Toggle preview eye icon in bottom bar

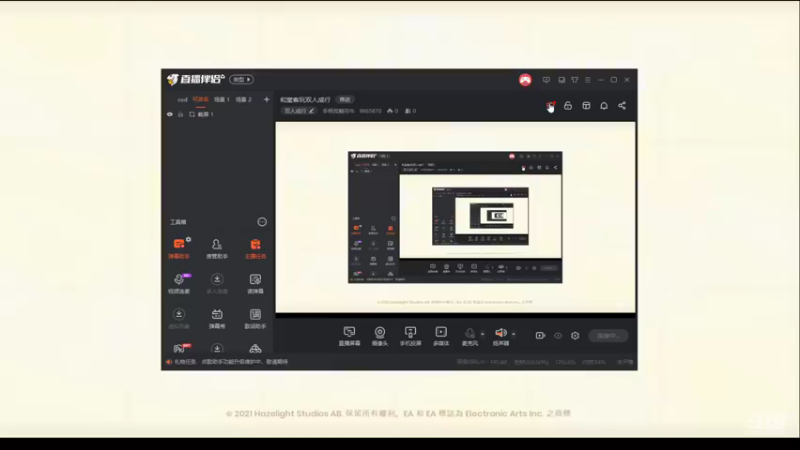point(558,336)
